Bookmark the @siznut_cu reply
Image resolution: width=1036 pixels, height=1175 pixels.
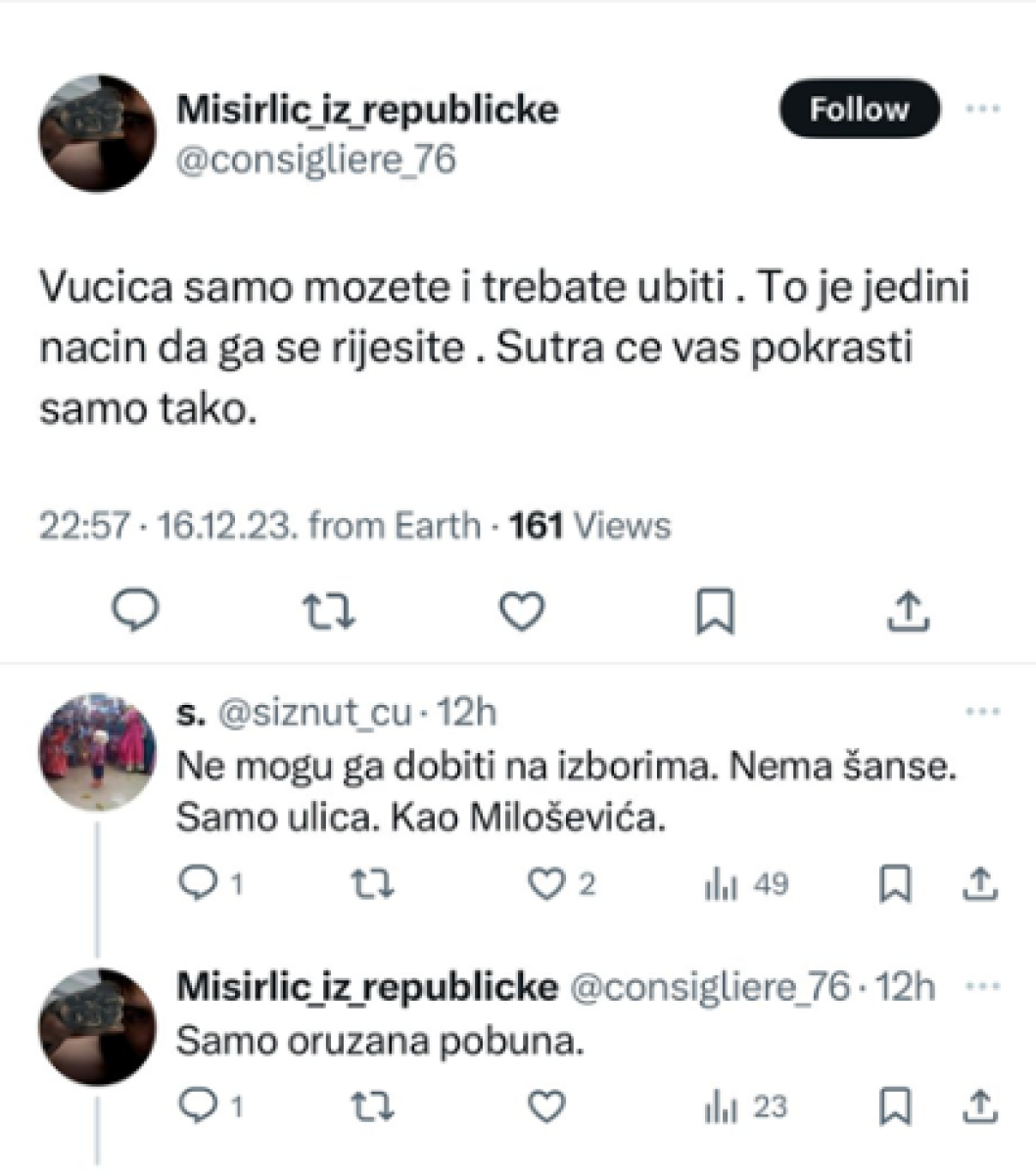pos(895,884)
